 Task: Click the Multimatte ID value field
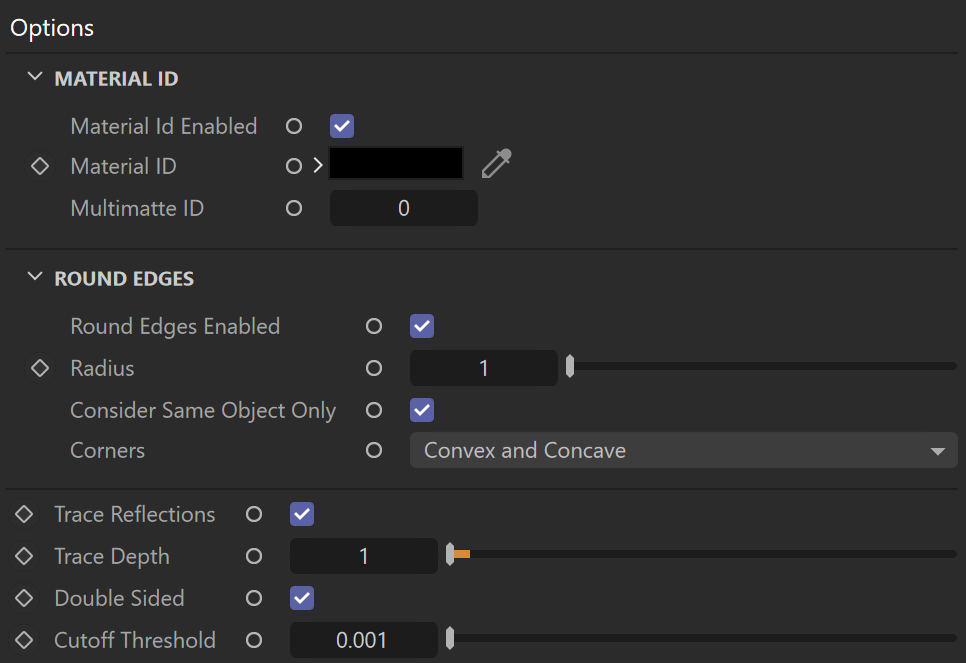pos(404,208)
